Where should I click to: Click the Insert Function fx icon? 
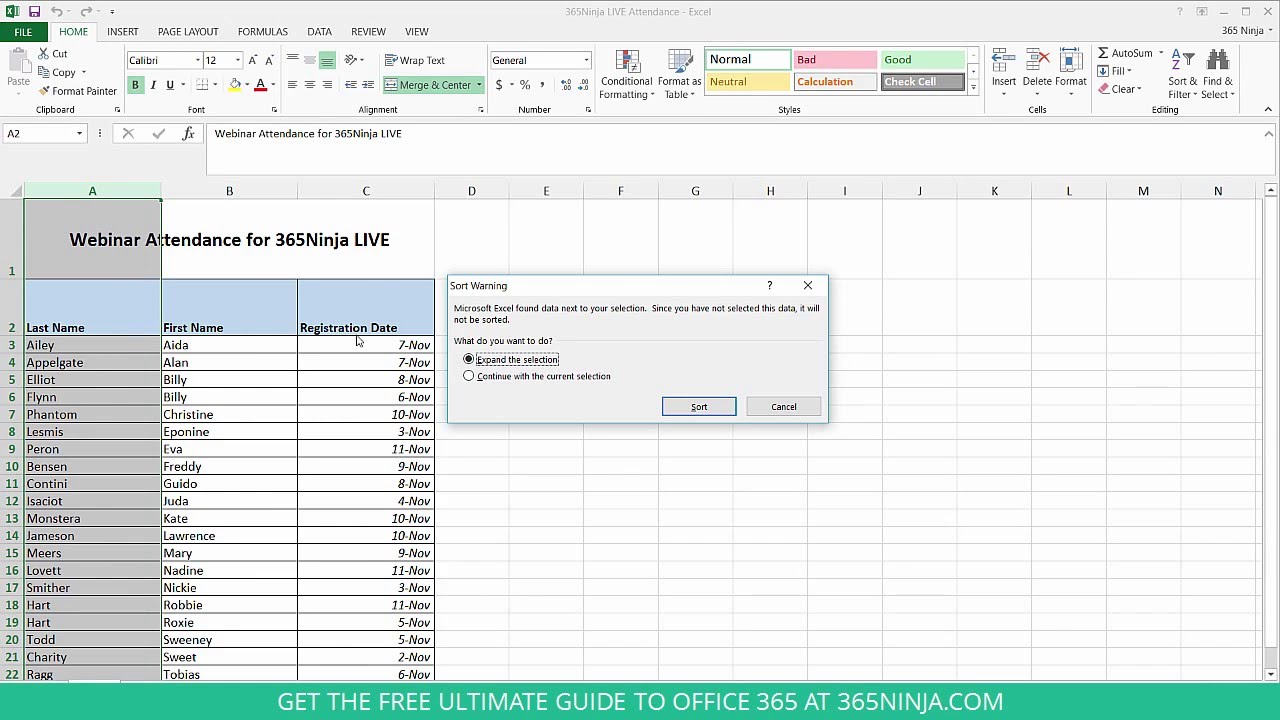click(x=188, y=133)
